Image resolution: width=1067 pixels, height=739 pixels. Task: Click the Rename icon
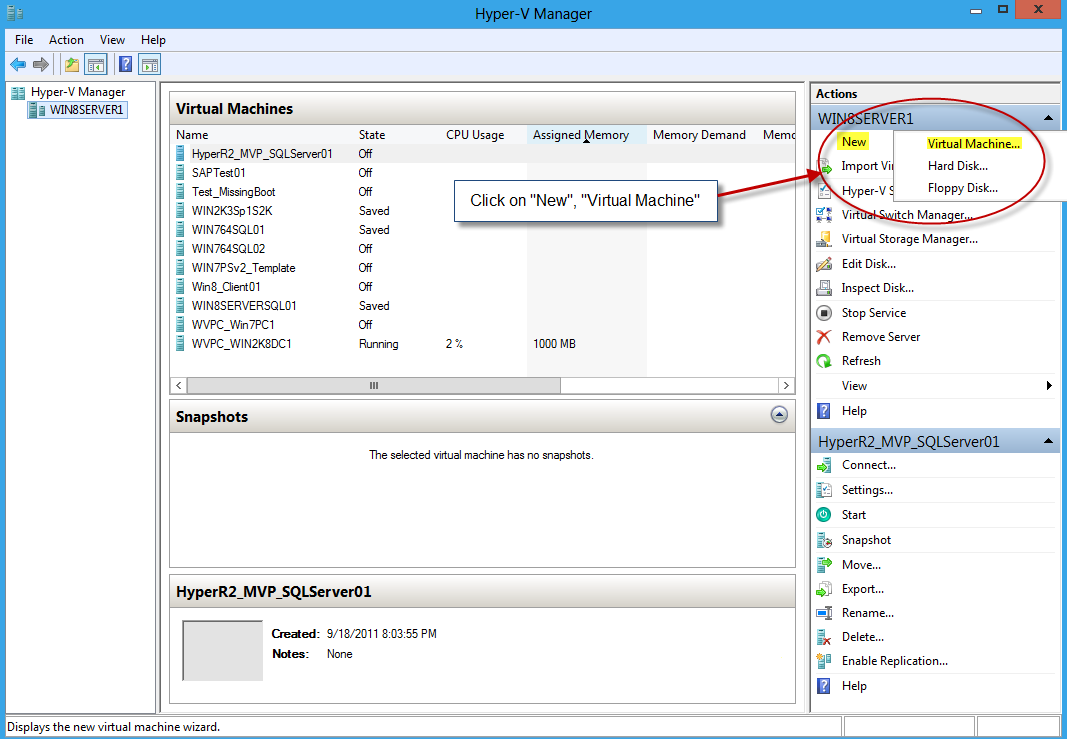(824, 613)
